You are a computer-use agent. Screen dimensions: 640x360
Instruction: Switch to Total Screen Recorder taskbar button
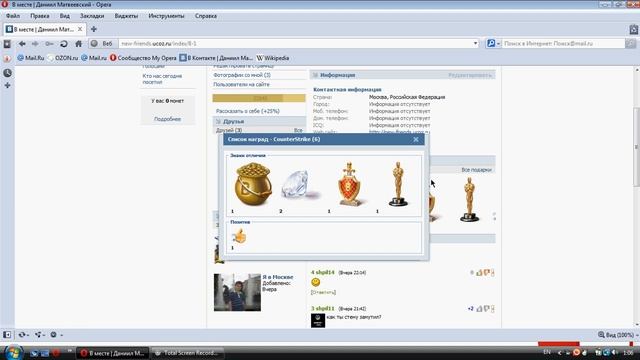pyautogui.click(x=187, y=353)
